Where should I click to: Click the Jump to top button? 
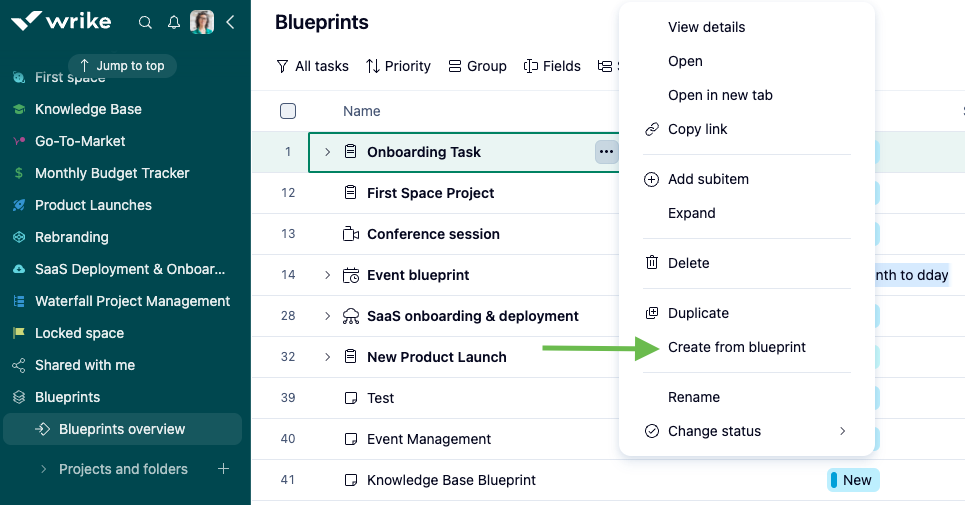tap(122, 66)
